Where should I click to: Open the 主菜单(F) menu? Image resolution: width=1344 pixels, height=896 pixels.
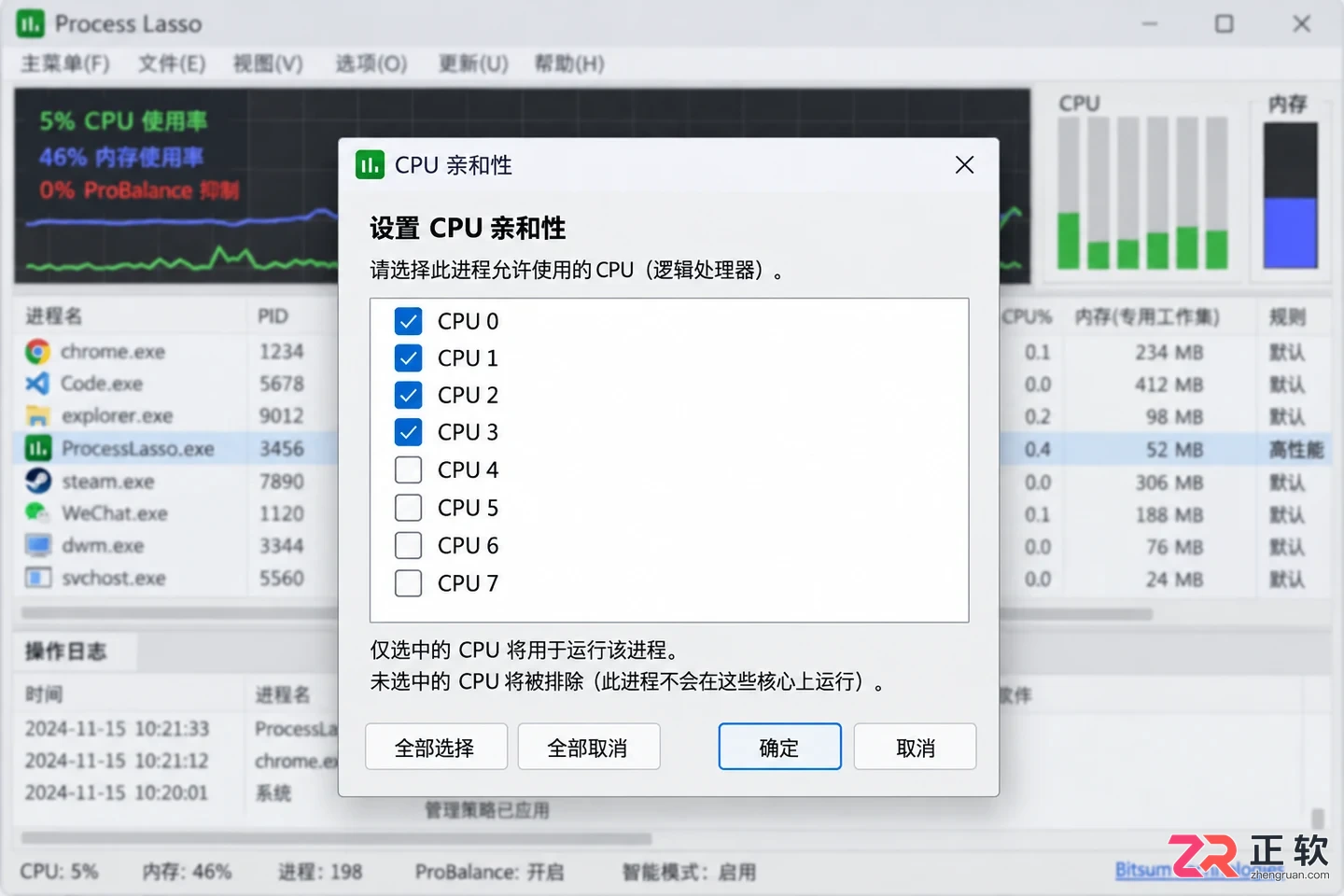pos(65,63)
